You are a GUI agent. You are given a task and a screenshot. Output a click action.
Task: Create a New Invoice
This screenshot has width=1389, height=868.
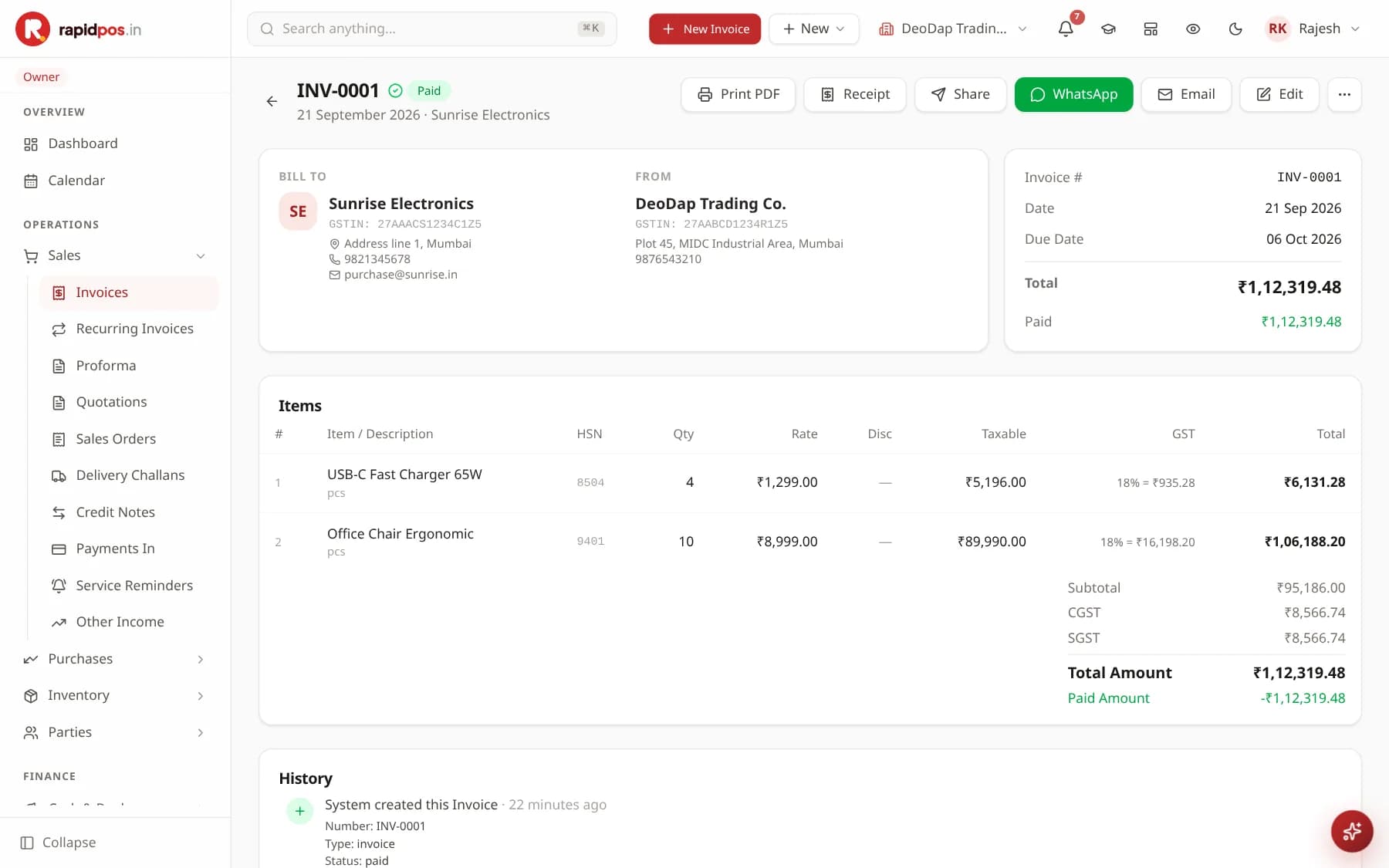click(705, 29)
